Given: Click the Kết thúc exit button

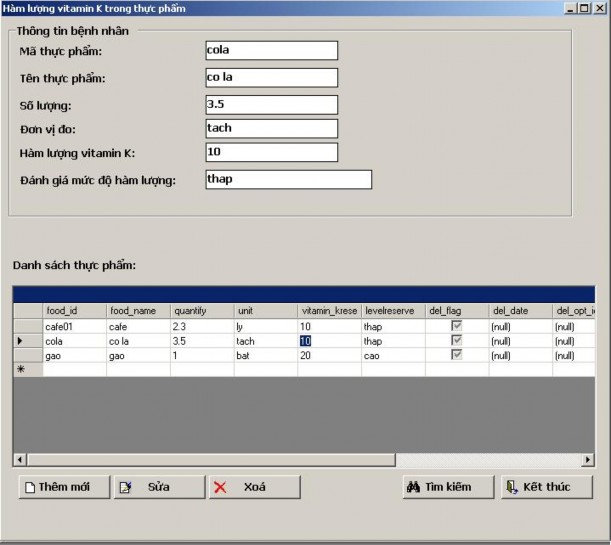Looking at the screenshot, I should [547, 487].
